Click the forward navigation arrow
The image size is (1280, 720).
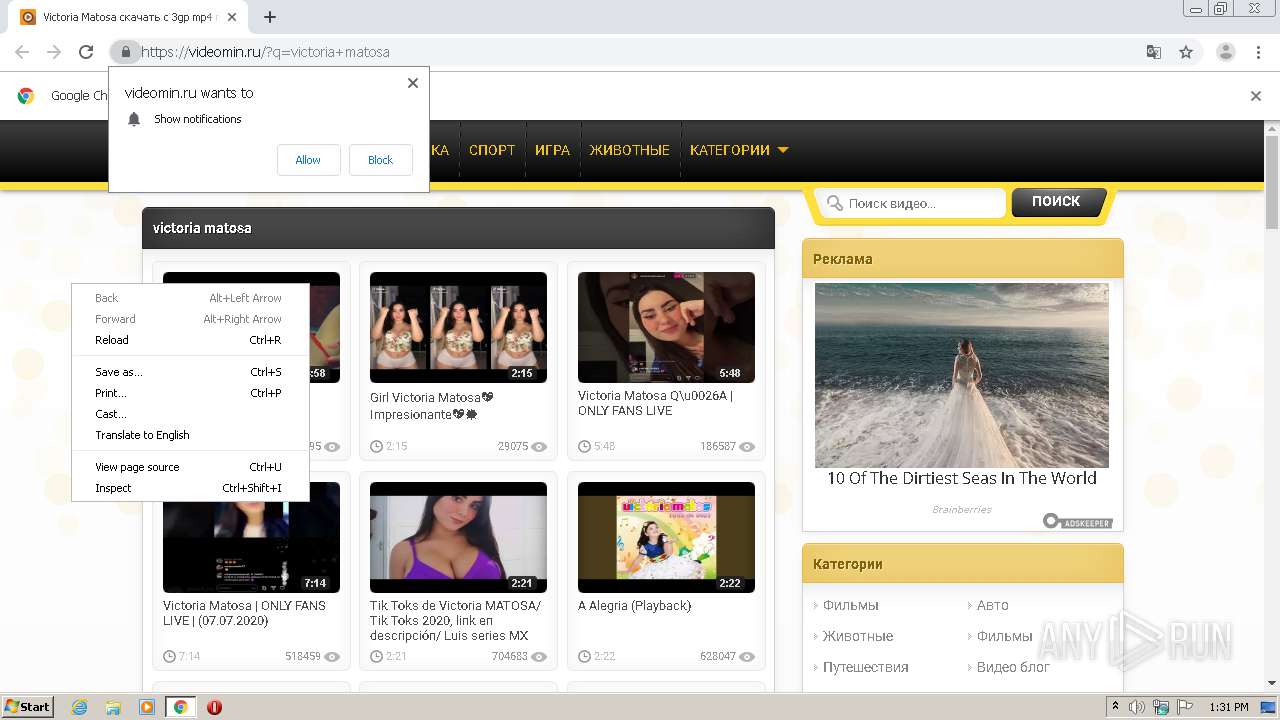tap(54, 52)
